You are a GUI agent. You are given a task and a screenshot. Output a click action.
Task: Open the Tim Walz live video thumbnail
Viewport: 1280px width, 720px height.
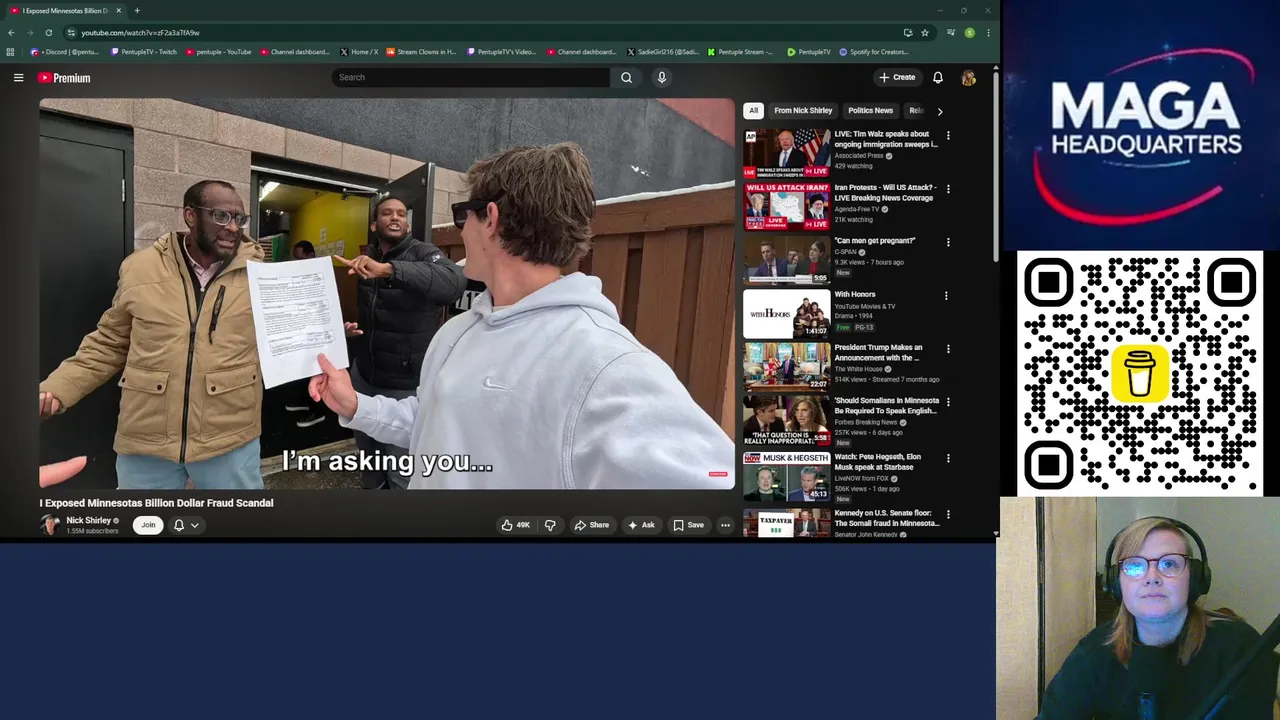[787, 152]
